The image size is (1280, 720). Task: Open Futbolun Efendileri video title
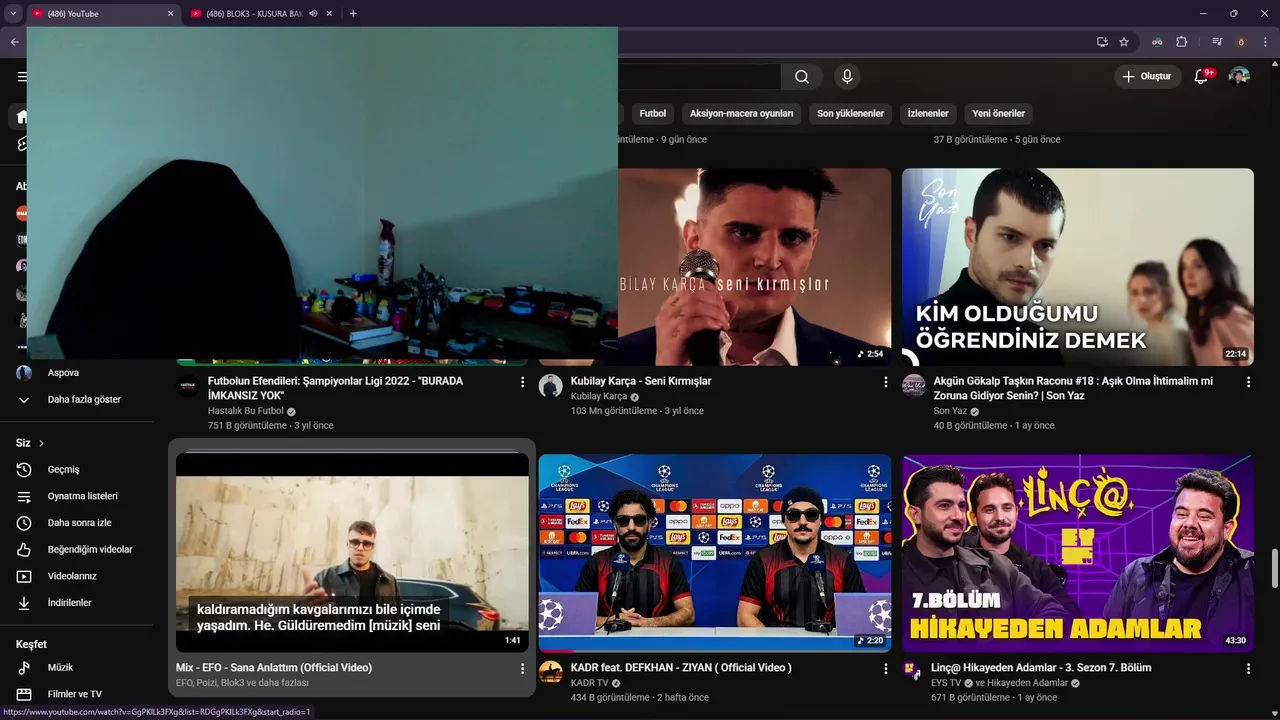335,388
